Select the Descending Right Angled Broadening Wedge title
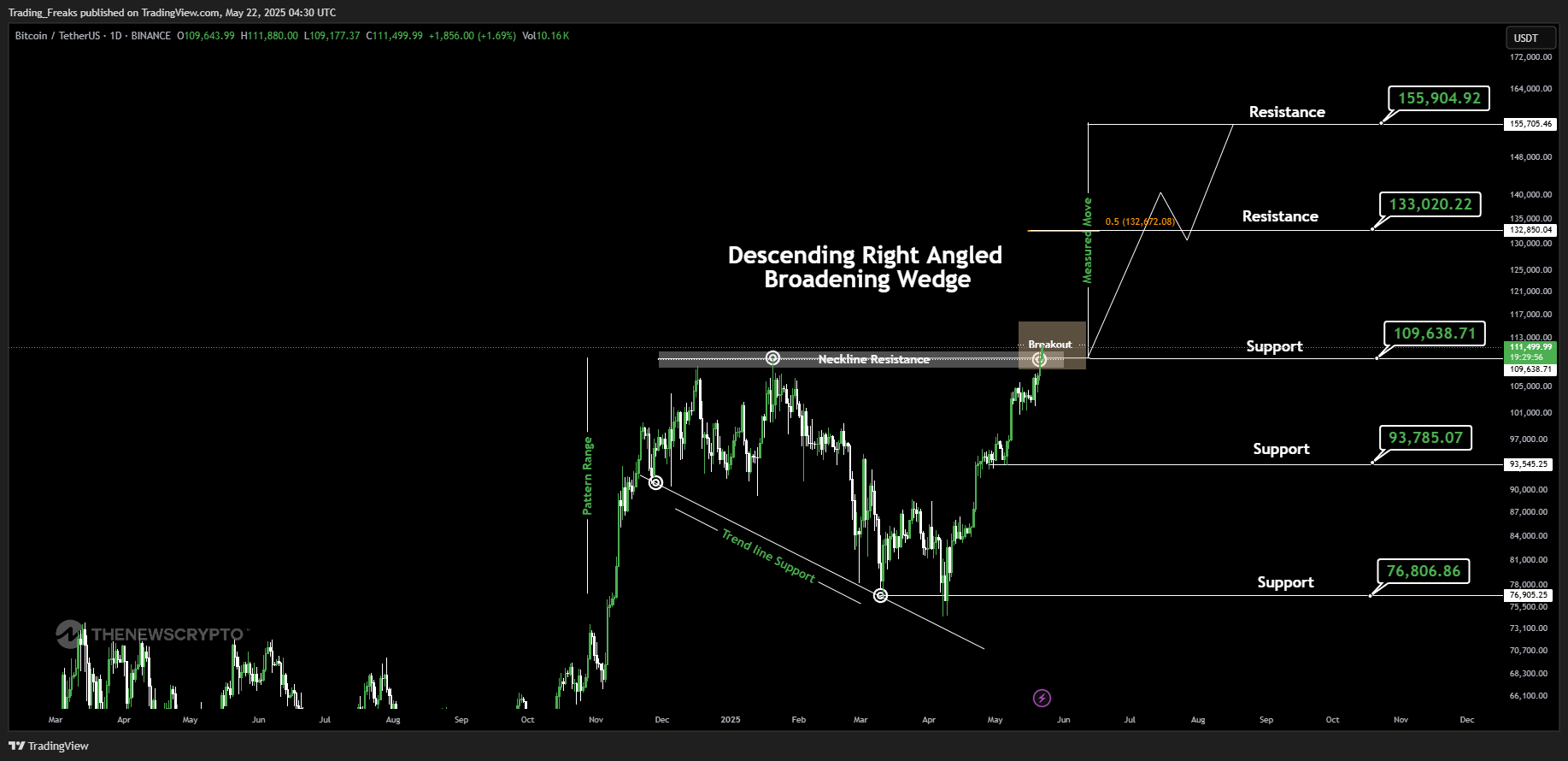 click(866, 267)
